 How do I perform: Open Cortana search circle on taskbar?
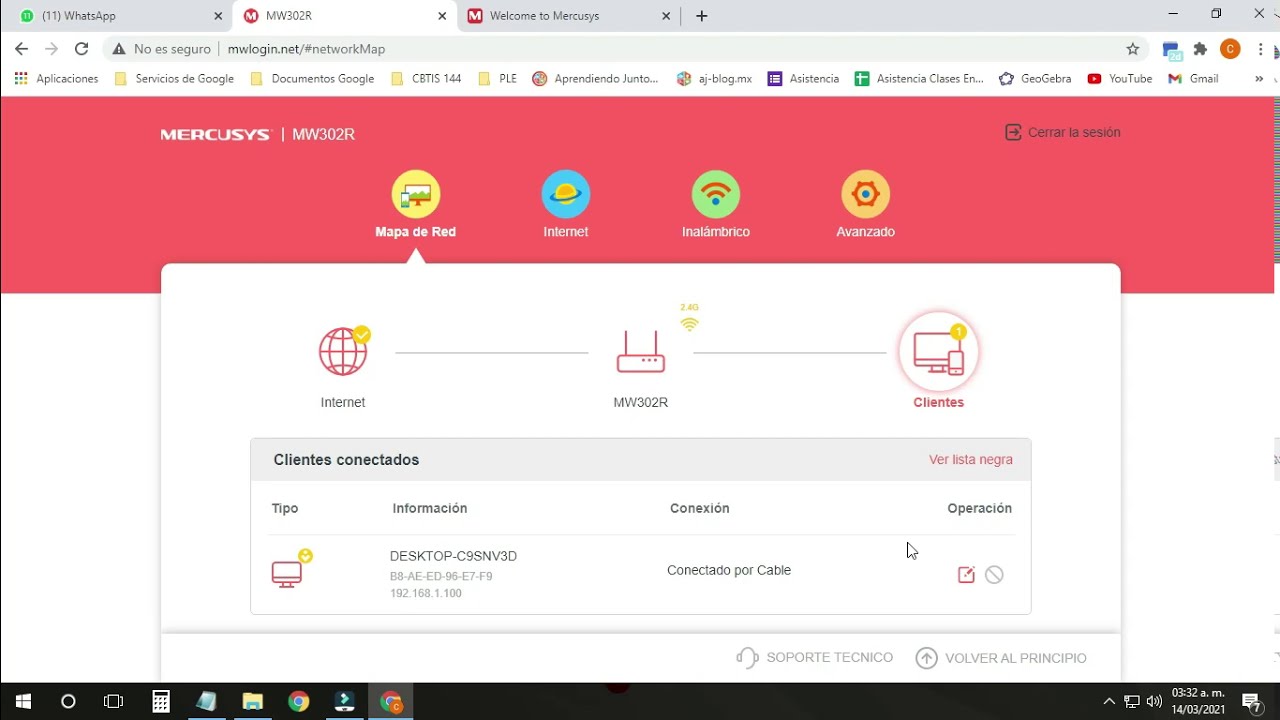click(x=68, y=701)
